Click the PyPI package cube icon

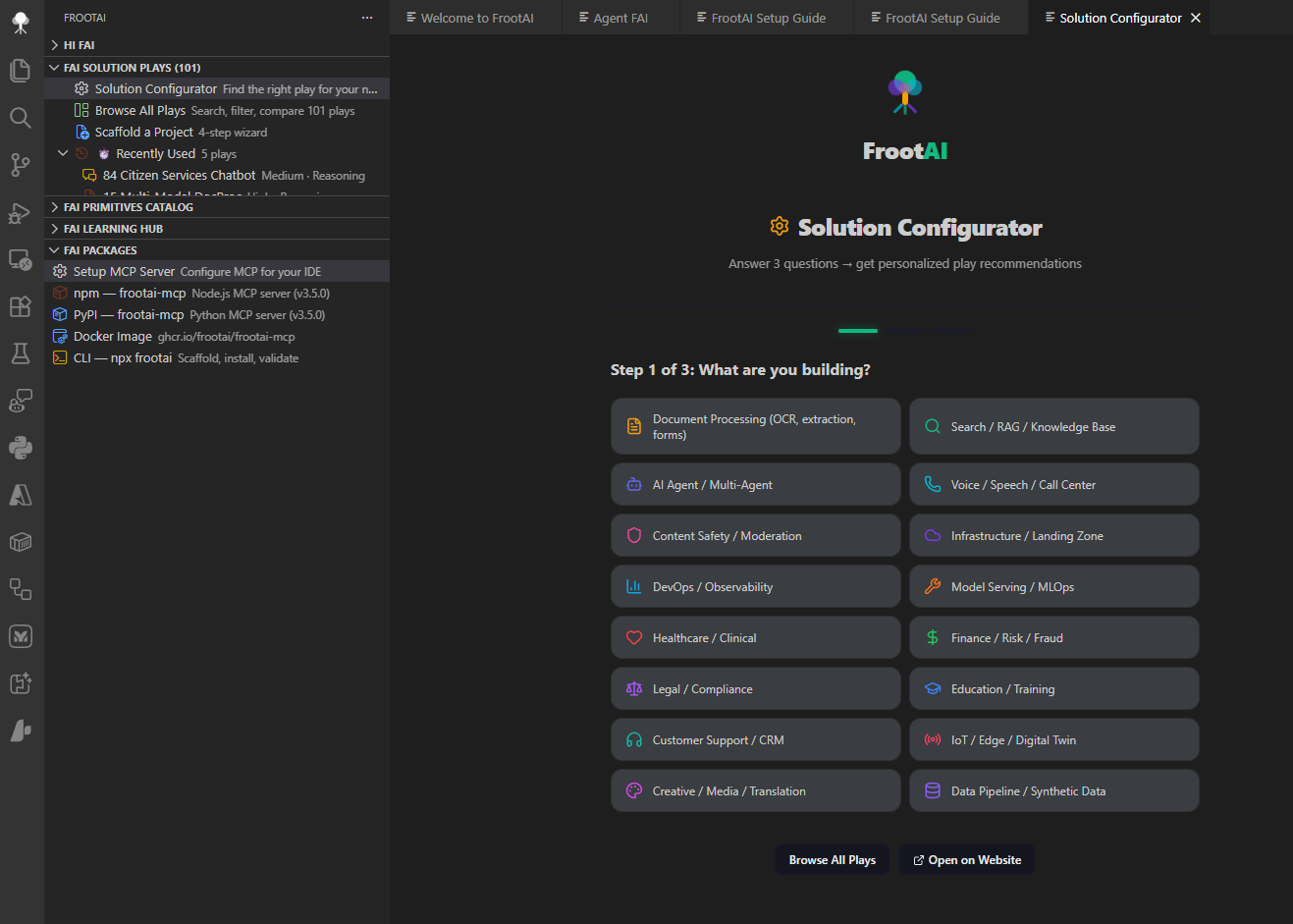(60, 314)
